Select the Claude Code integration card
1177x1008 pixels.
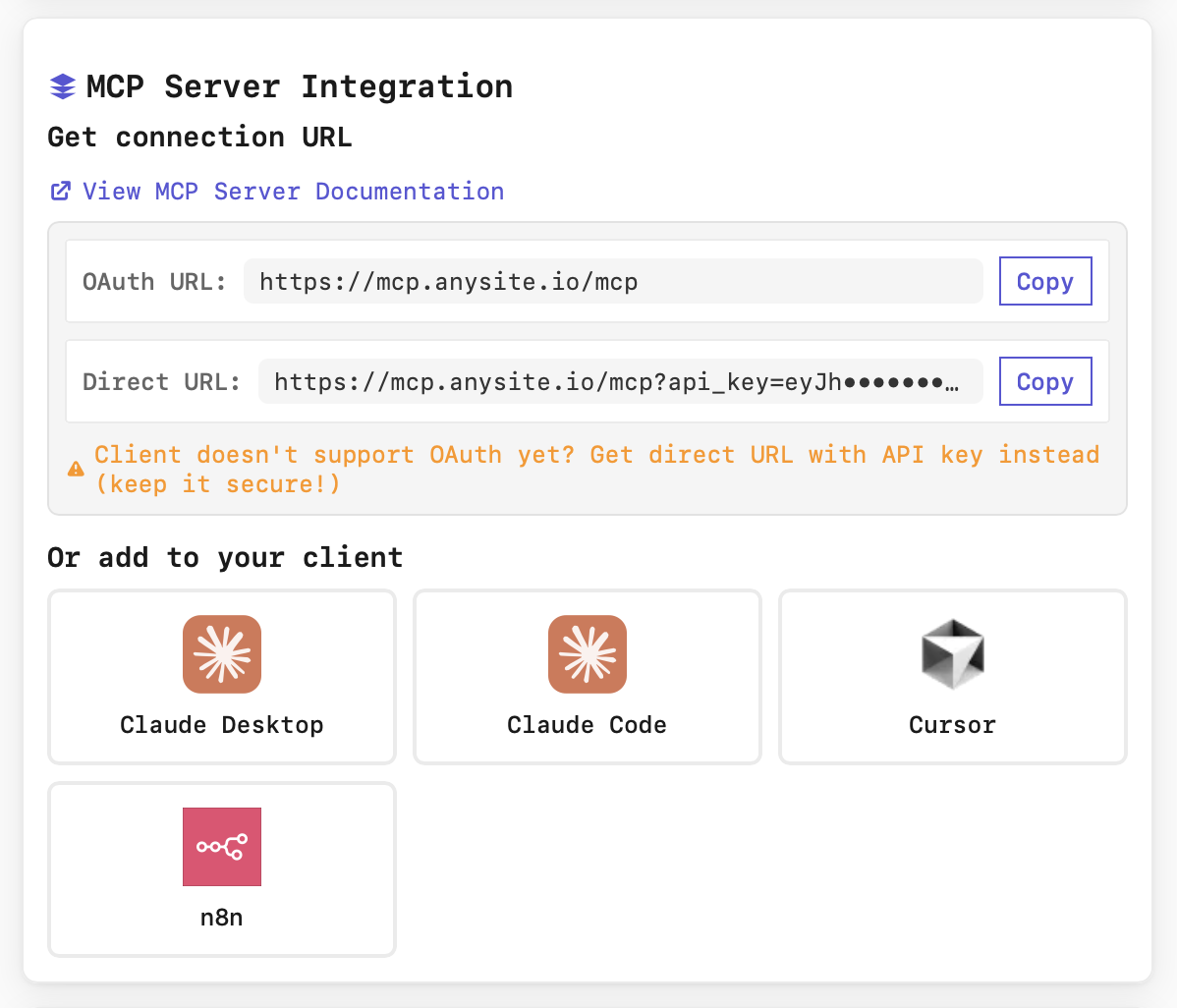click(587, 676)
